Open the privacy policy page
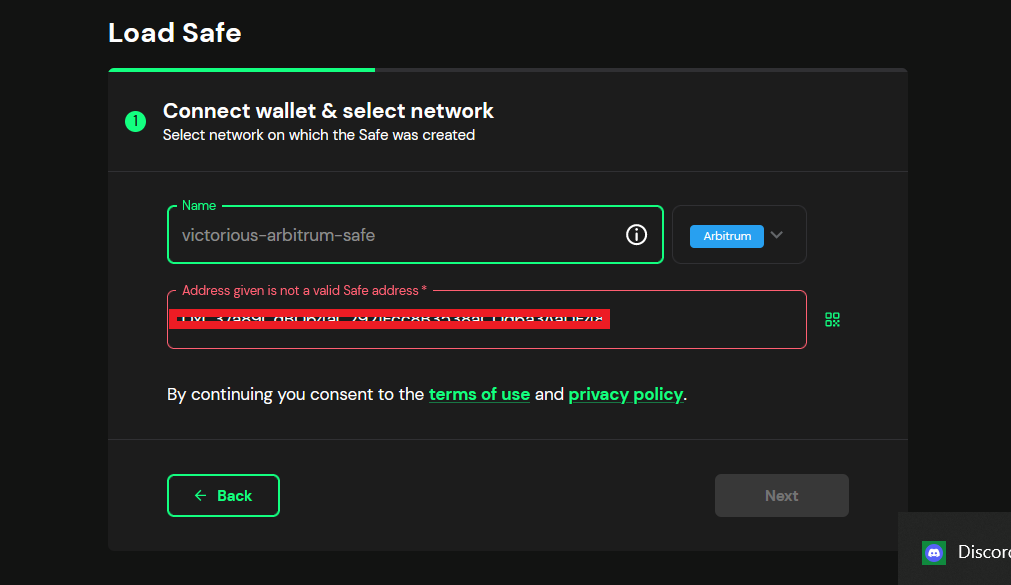Image resolution: width=1011 pixels, height=585 pixels. pos(625,394)
